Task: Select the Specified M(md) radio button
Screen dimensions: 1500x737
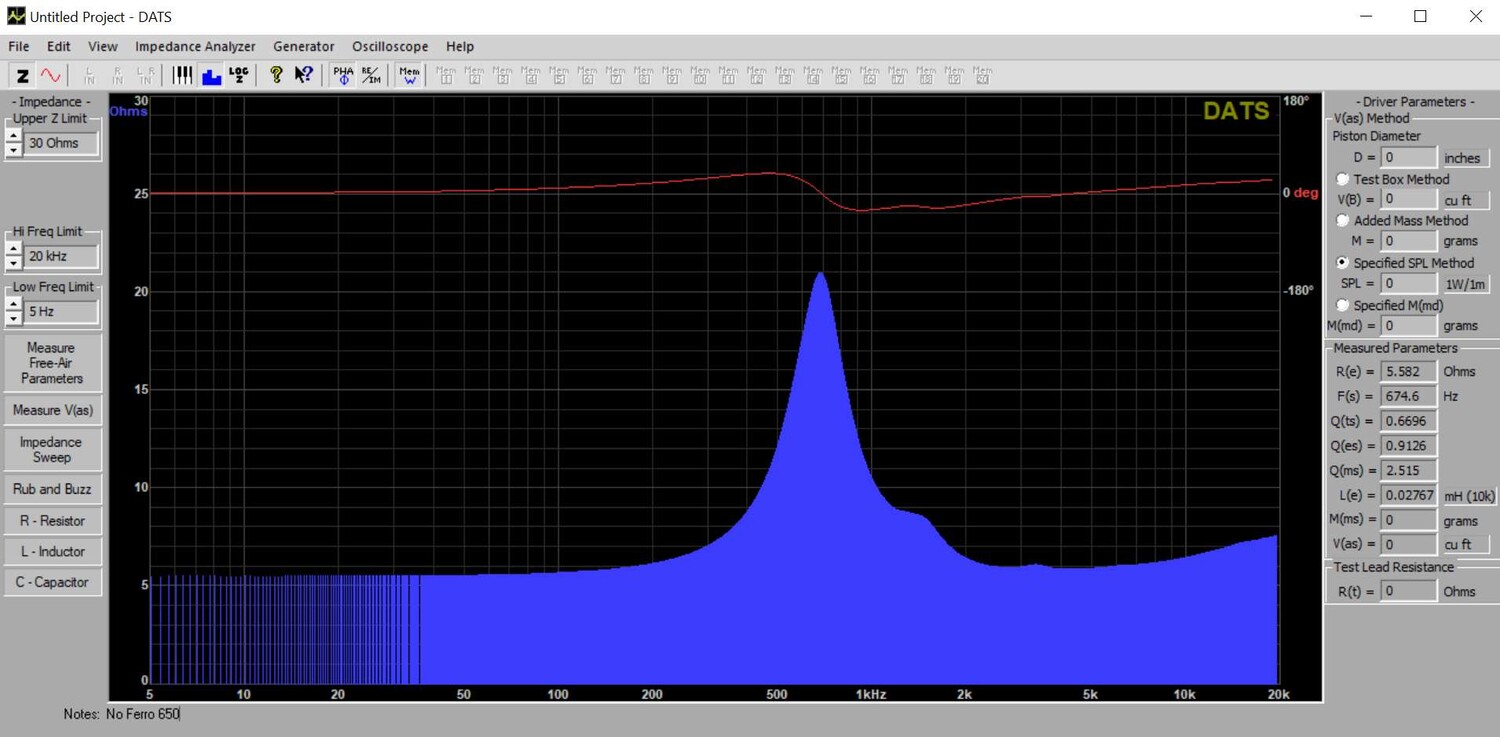Action: 1343,305
